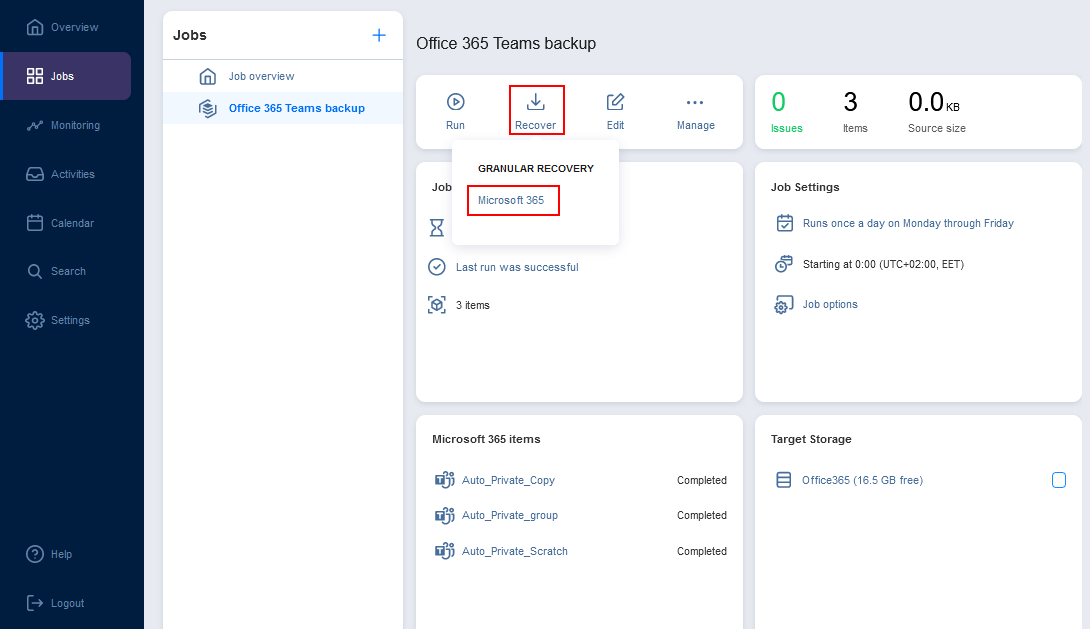
Task: Click the checkmark circle icon for last run
Action: [x=437, y=267]
